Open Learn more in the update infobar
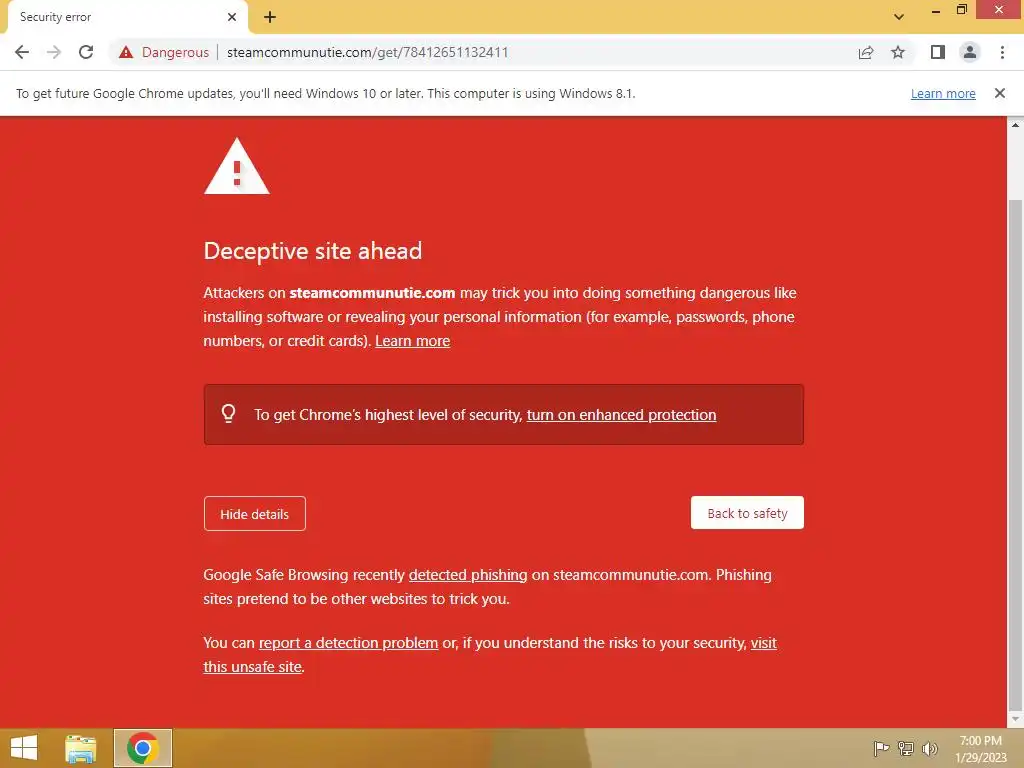This screenshot has height=768, width=1024. 943,93
